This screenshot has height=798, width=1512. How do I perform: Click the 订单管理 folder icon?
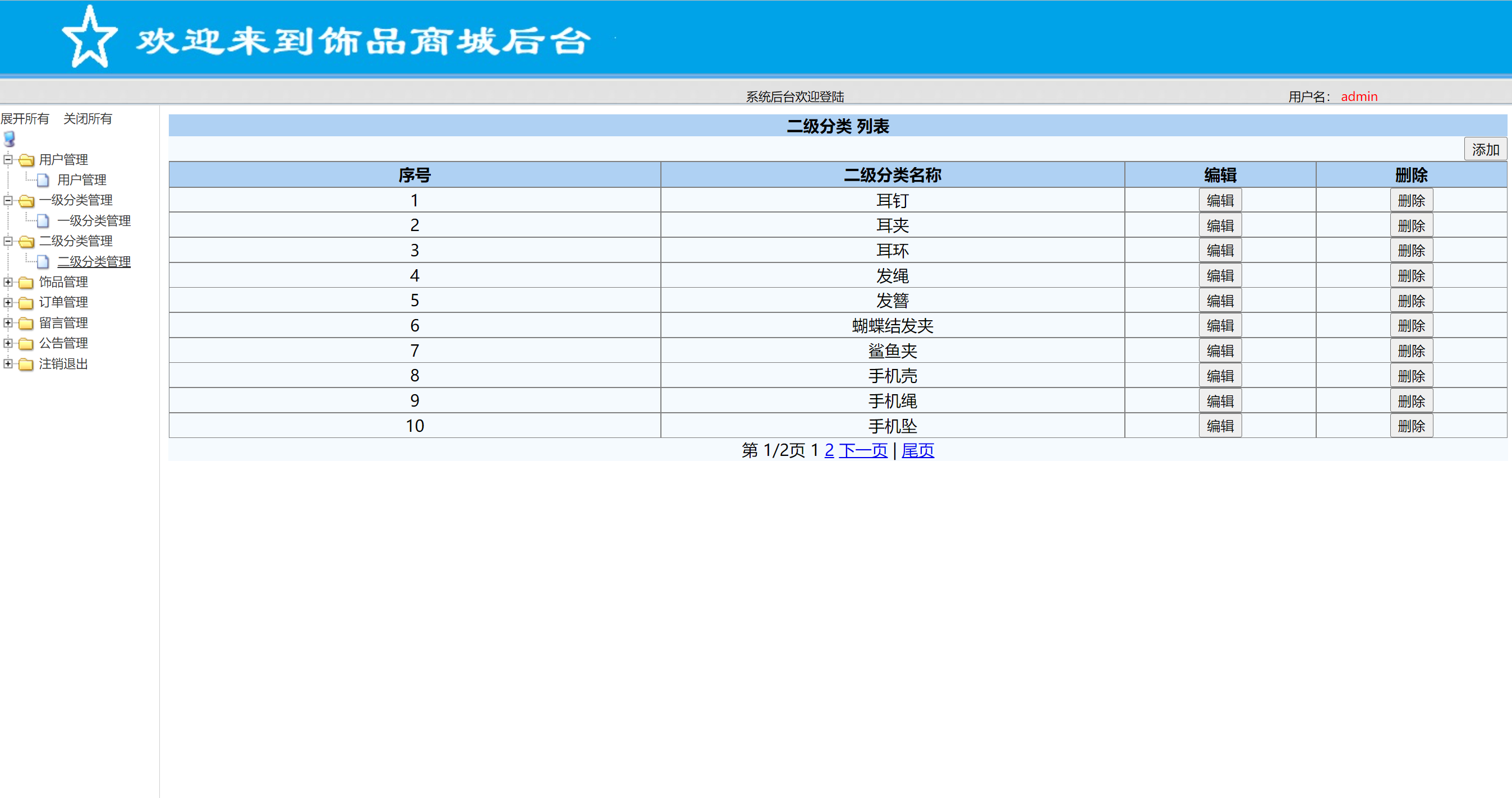[25, 303]
